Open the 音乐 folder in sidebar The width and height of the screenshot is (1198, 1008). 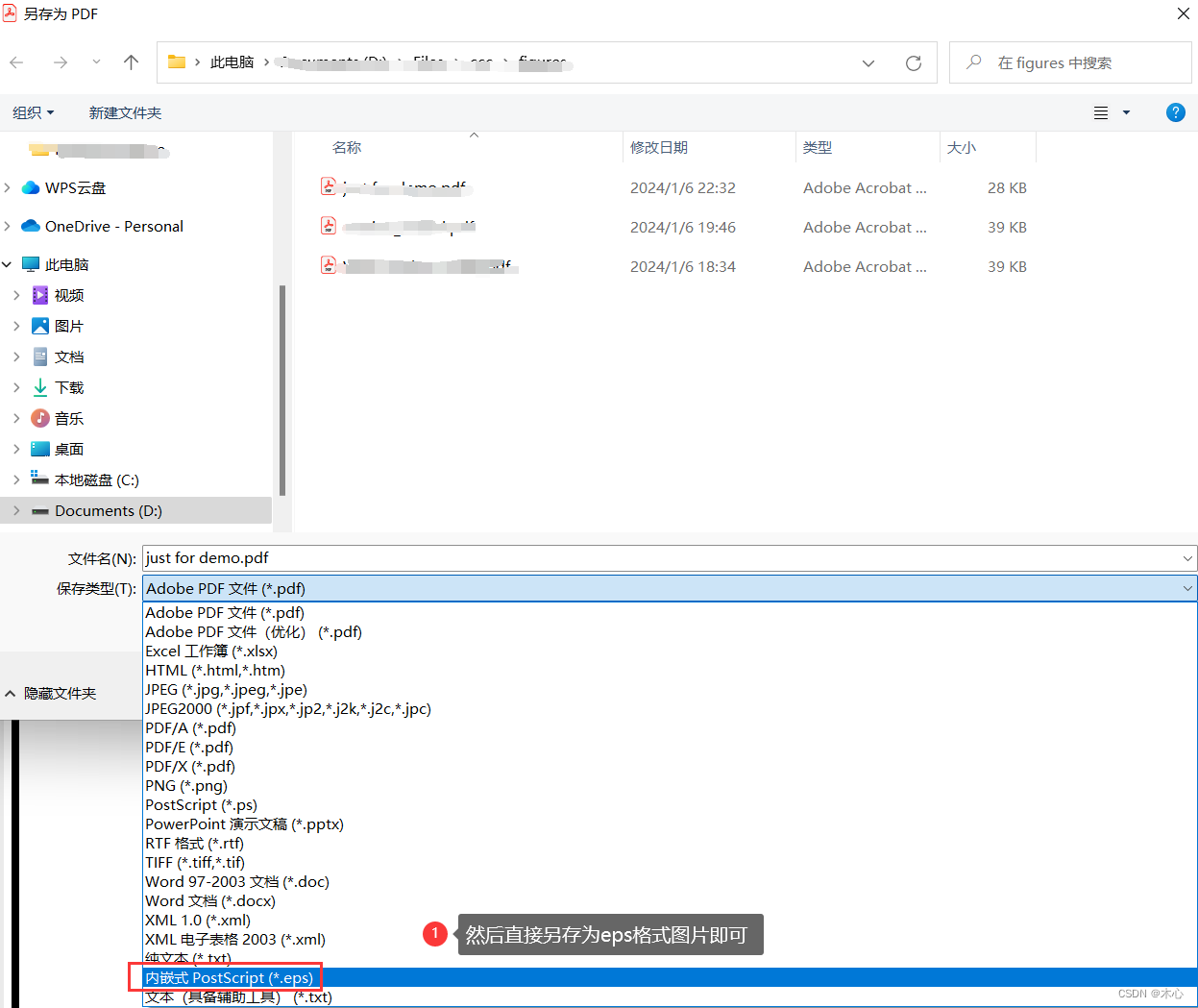click(x=69, y=419)
